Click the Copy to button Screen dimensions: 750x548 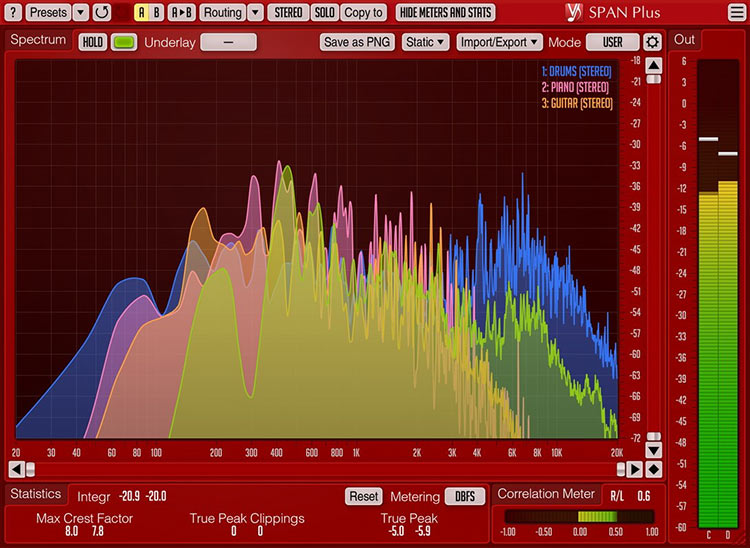[364, 12]
